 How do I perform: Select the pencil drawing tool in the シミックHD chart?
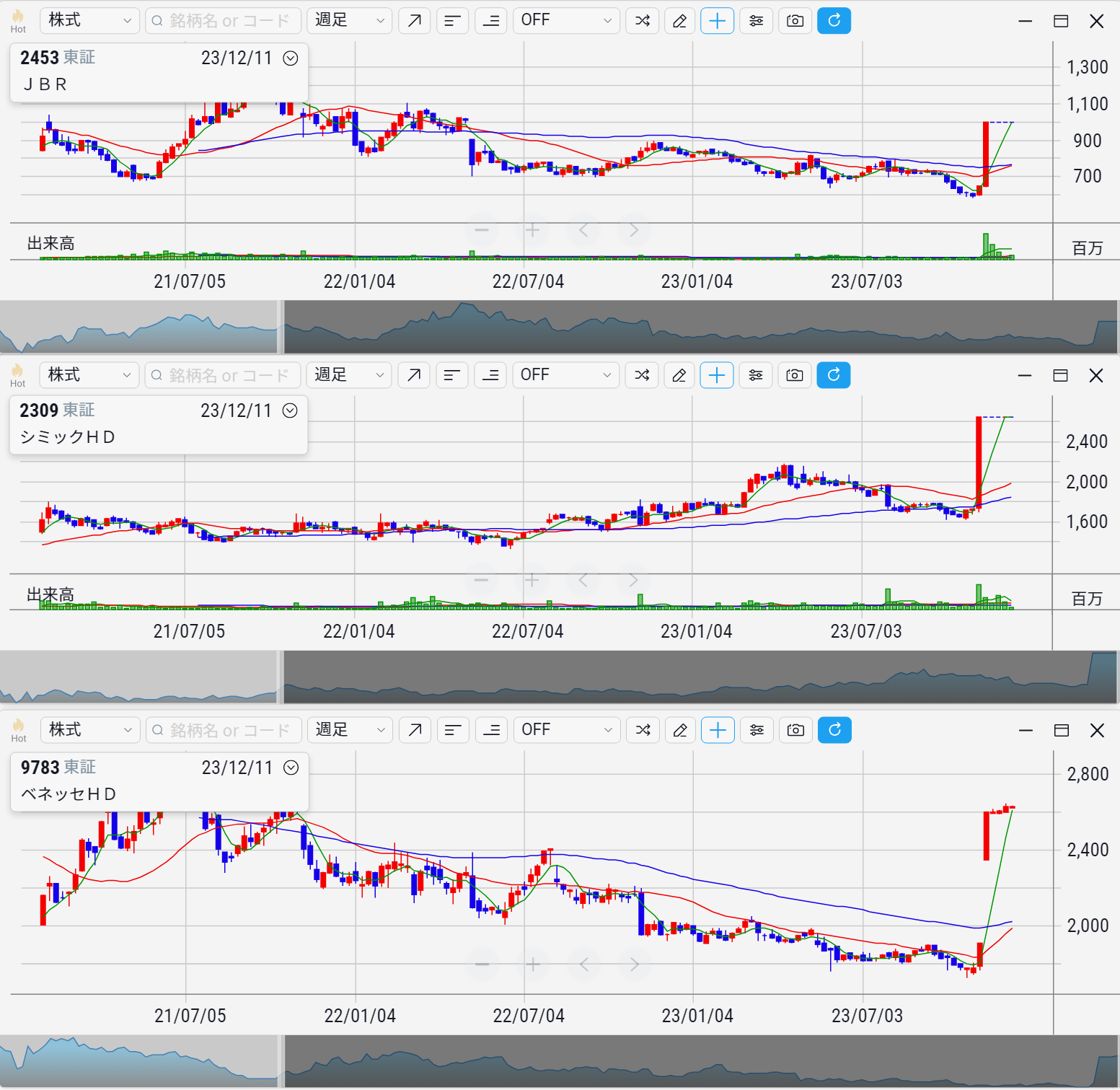click(679, 375)
